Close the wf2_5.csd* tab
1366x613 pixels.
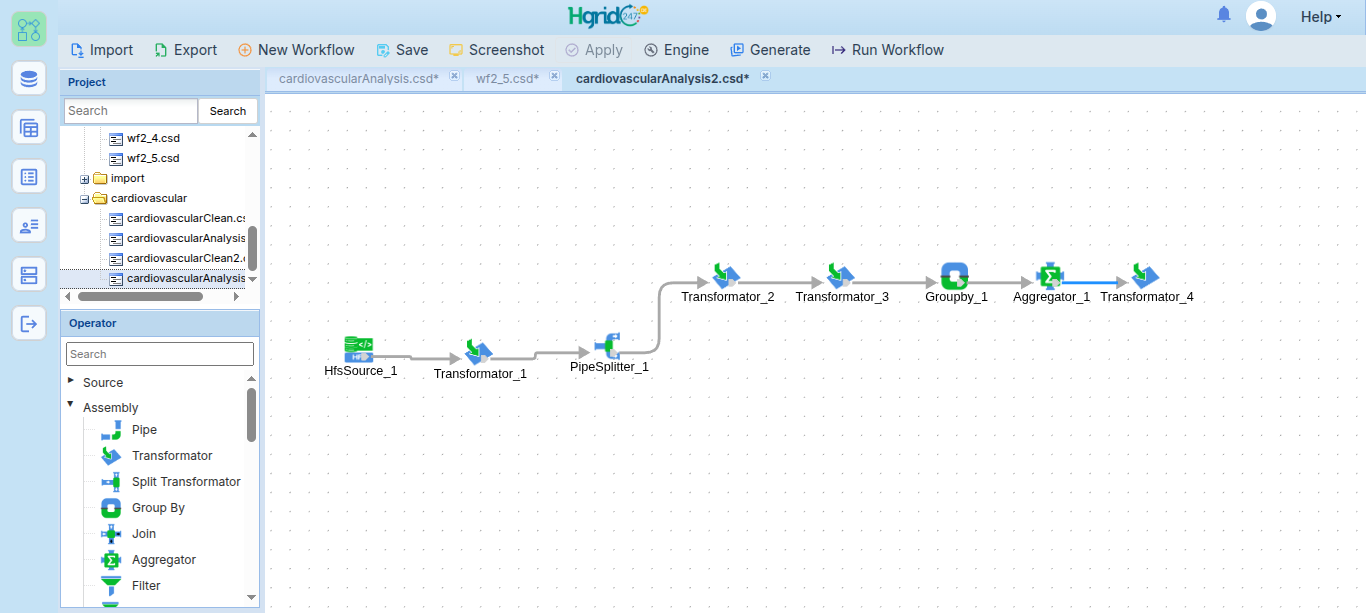553,76
